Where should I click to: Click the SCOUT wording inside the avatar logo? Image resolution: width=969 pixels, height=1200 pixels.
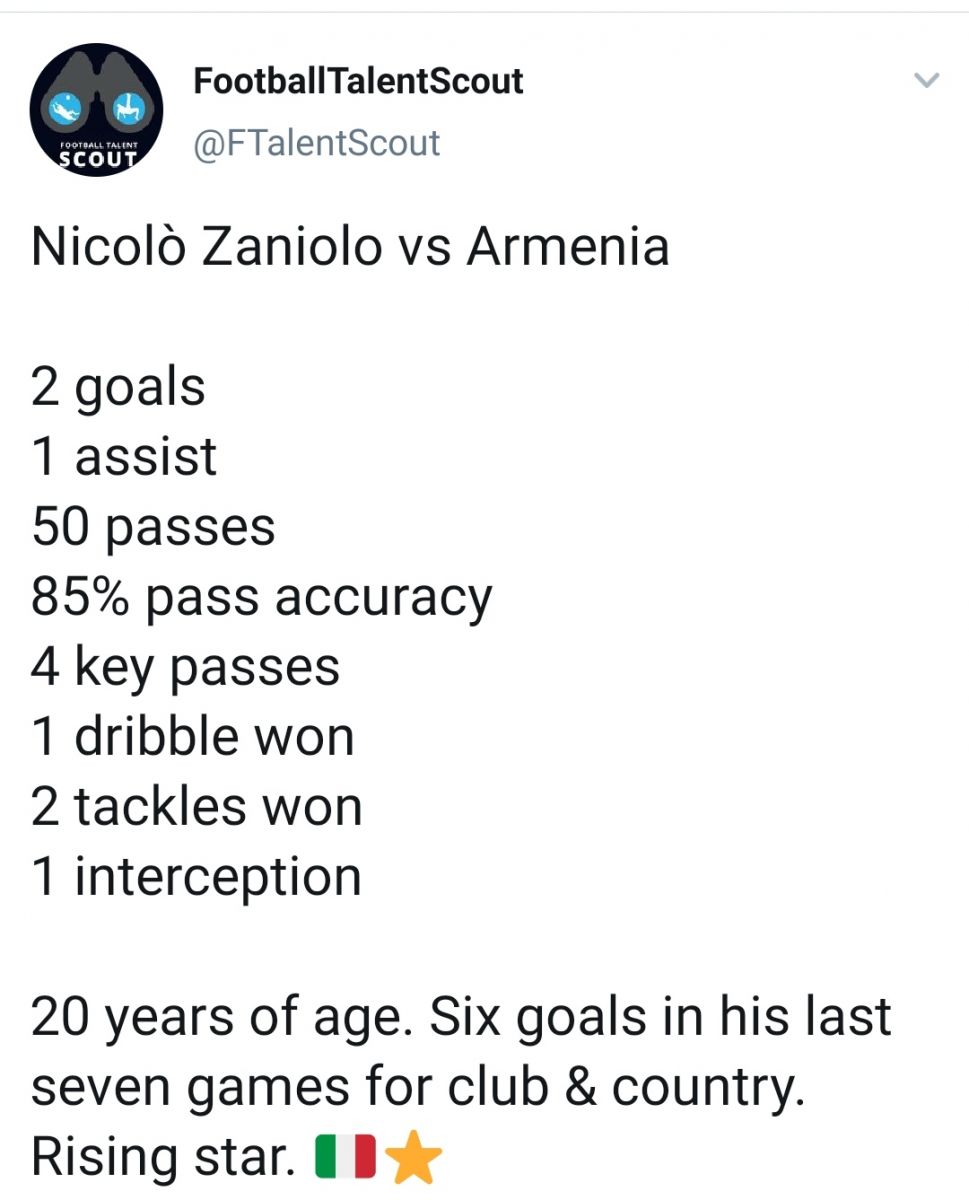[x=96, y=158]
